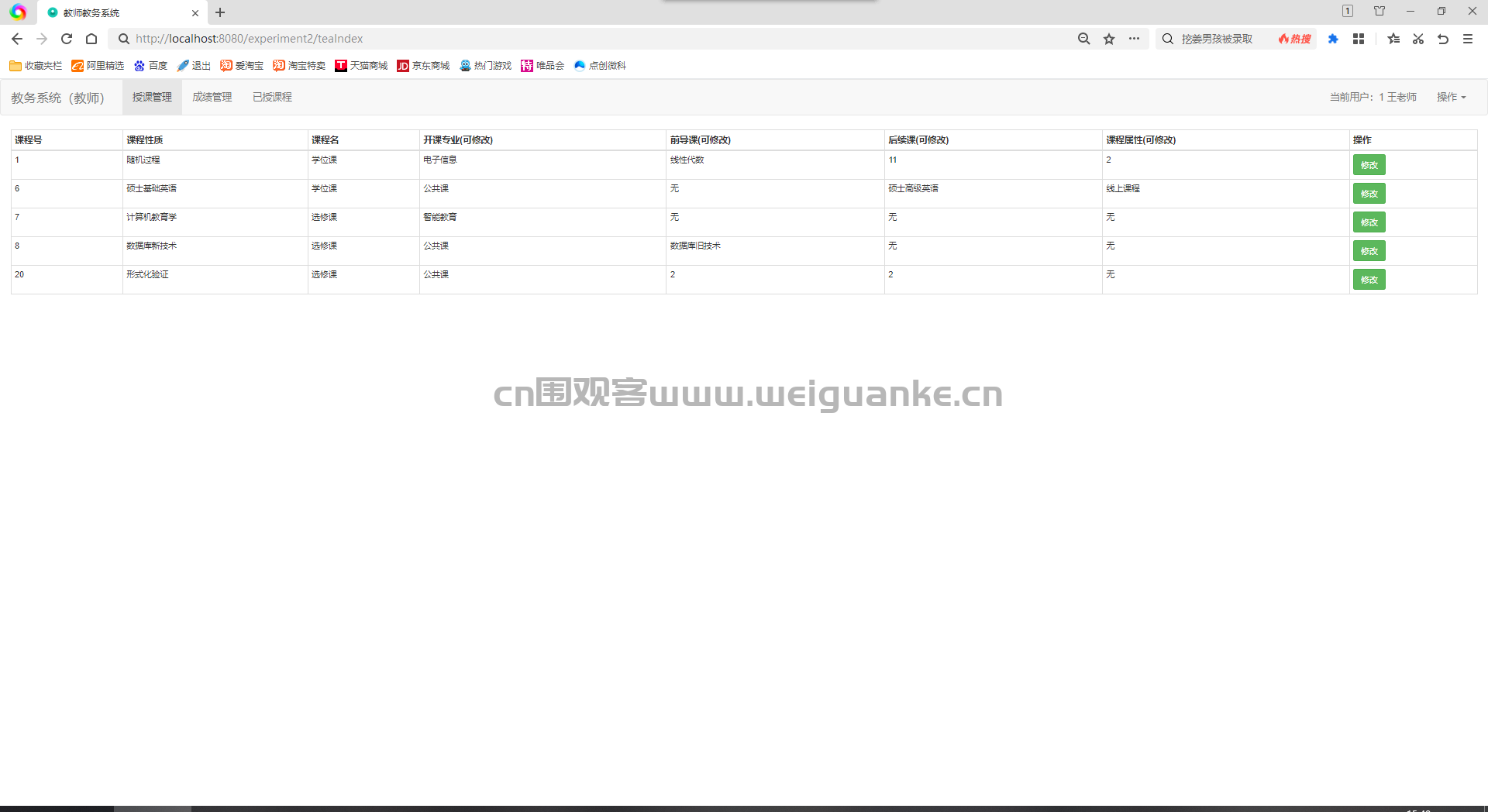Click 修改 for course 随机过程
The height and width of the screenshot is (812, 1488).
click(1369, 165)
